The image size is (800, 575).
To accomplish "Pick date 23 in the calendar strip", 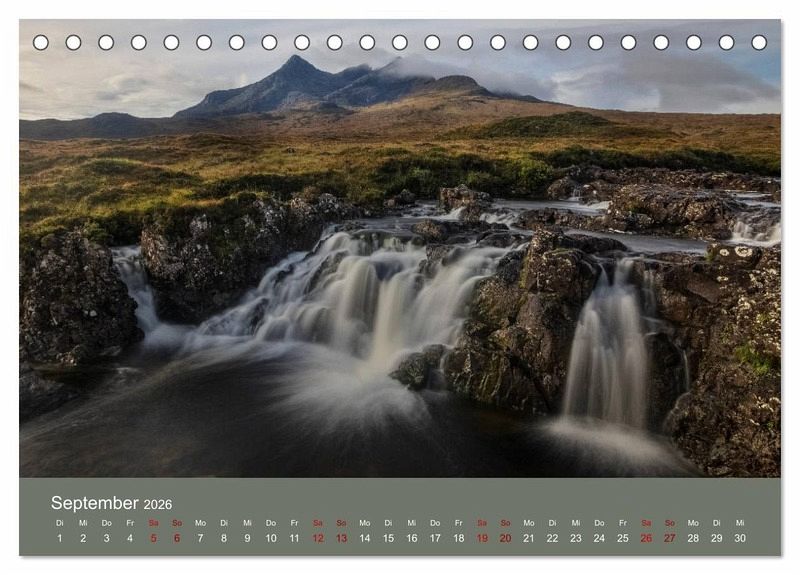I will [x=576, y=538].
